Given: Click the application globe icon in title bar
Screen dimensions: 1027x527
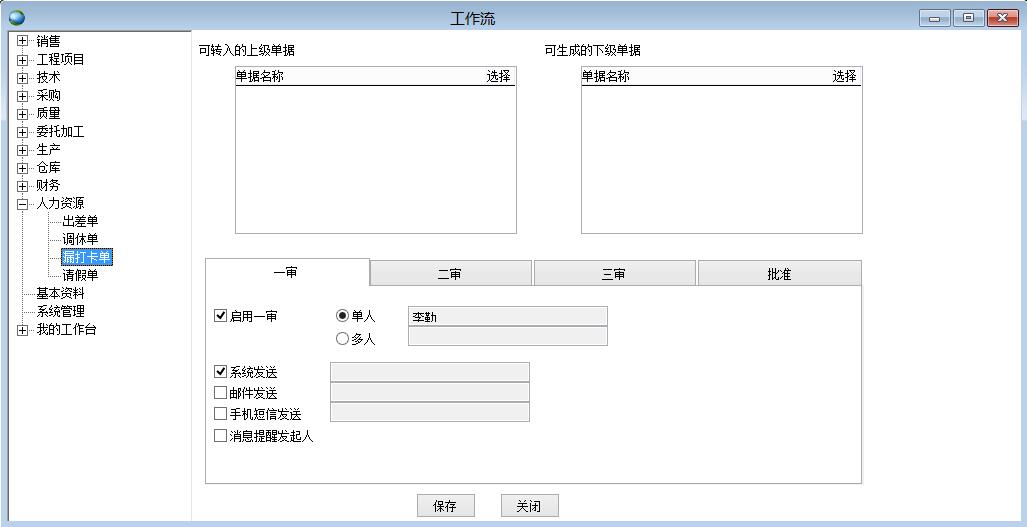Looking at the screenshot, I should (17, 18).
